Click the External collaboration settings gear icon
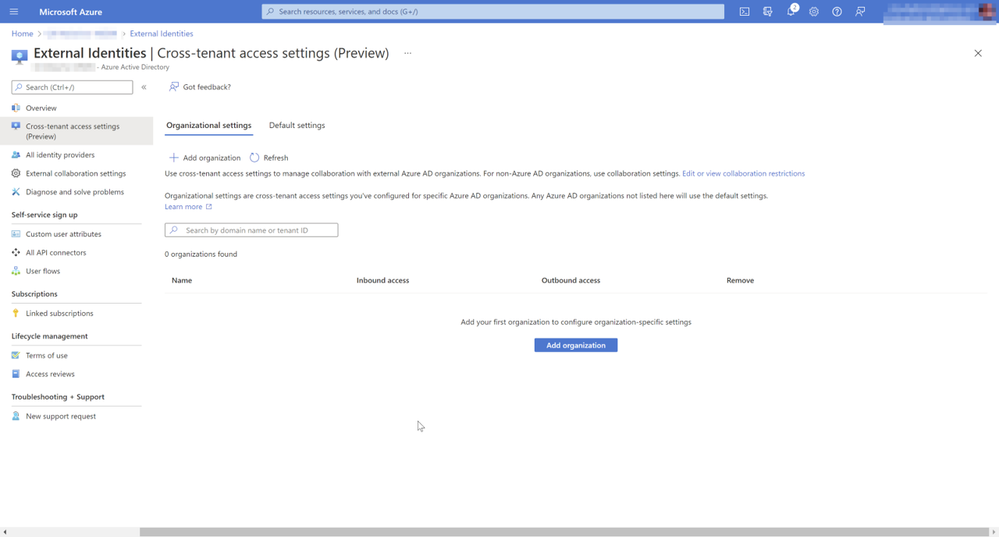Screen dimensions: 999x537 point(16,173)
